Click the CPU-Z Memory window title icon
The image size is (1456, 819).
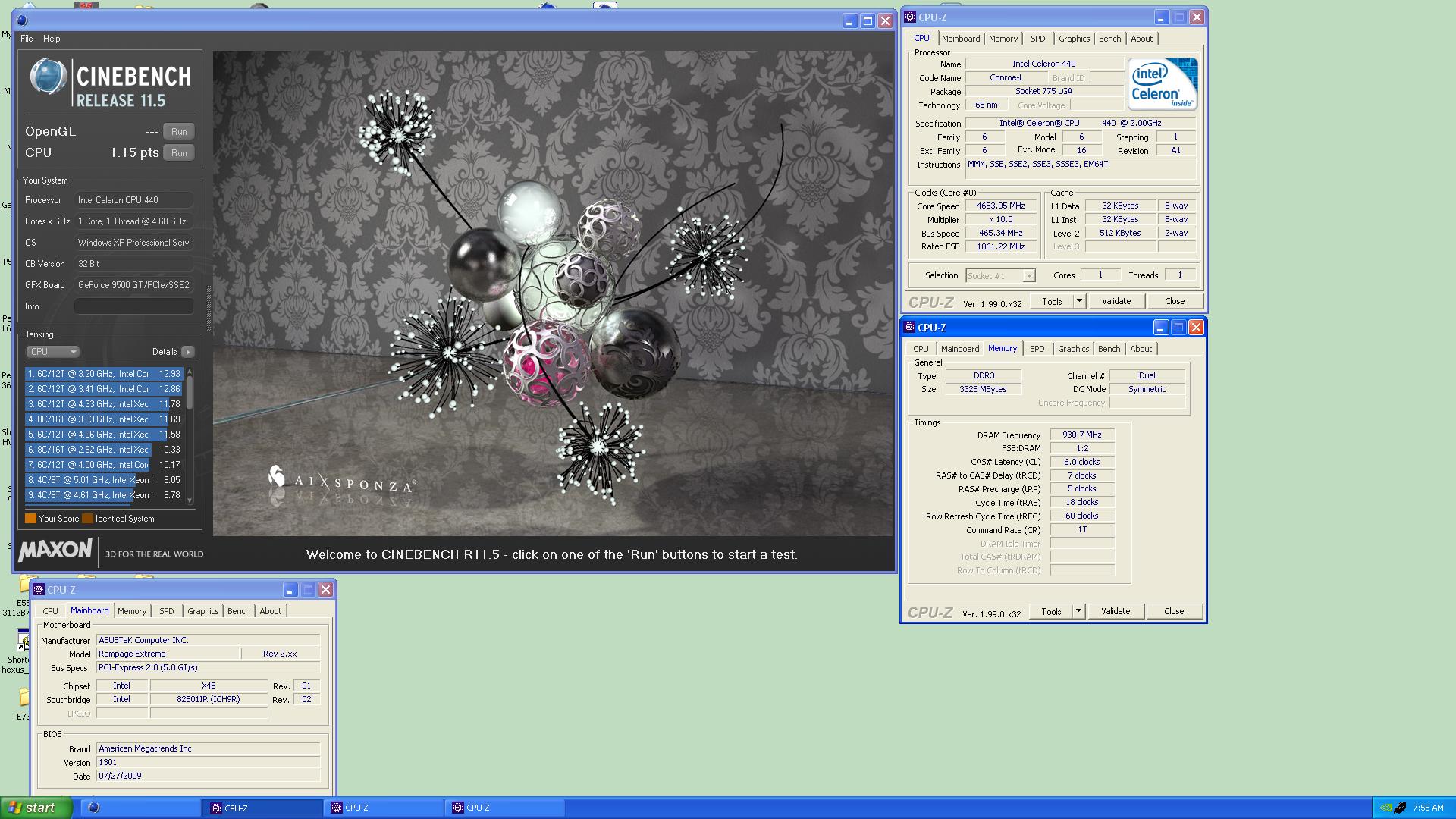[909, 328]
